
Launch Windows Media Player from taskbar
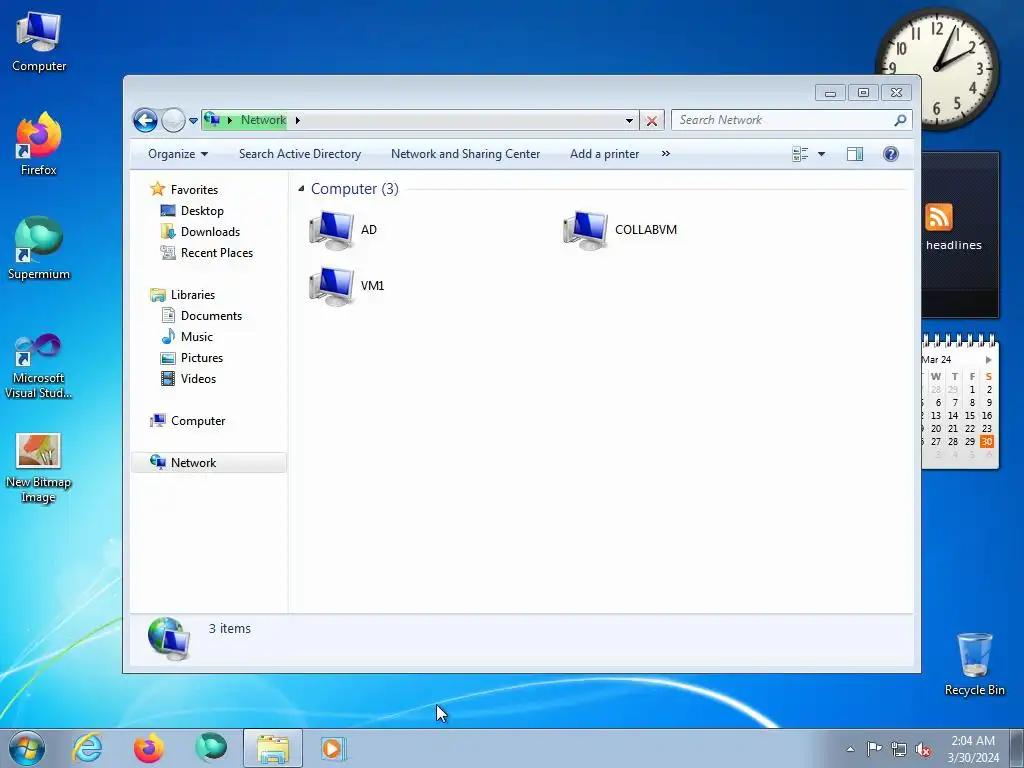tap(334, 748)
